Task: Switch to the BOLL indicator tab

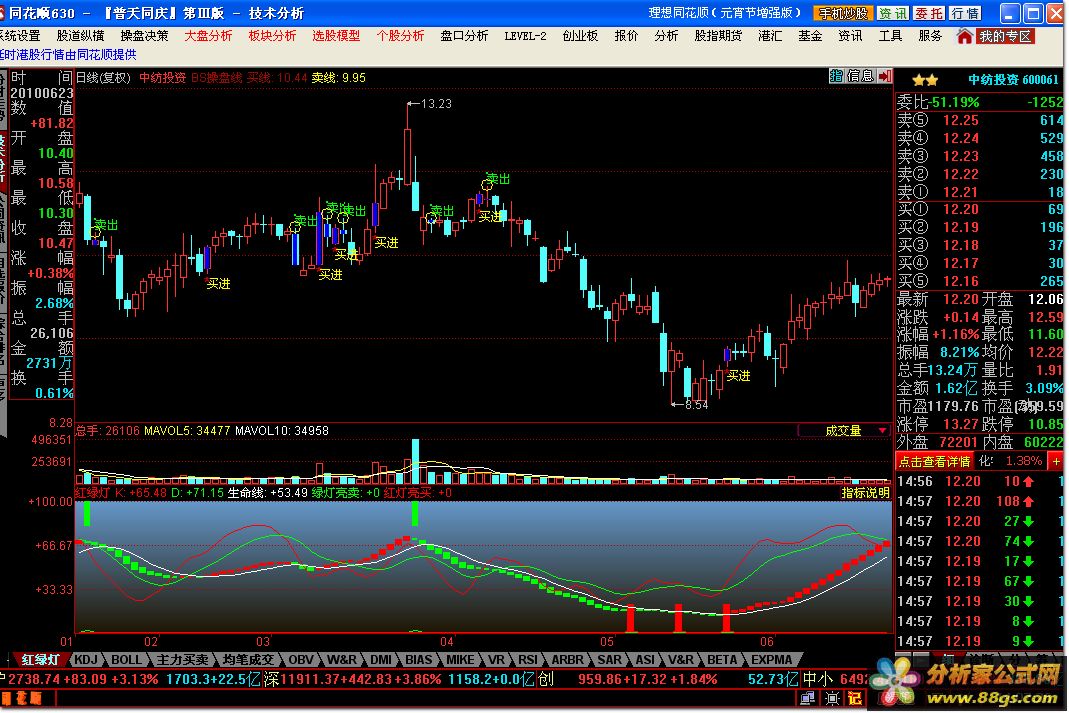Action: pyautogui.click(x=126, y=660)
